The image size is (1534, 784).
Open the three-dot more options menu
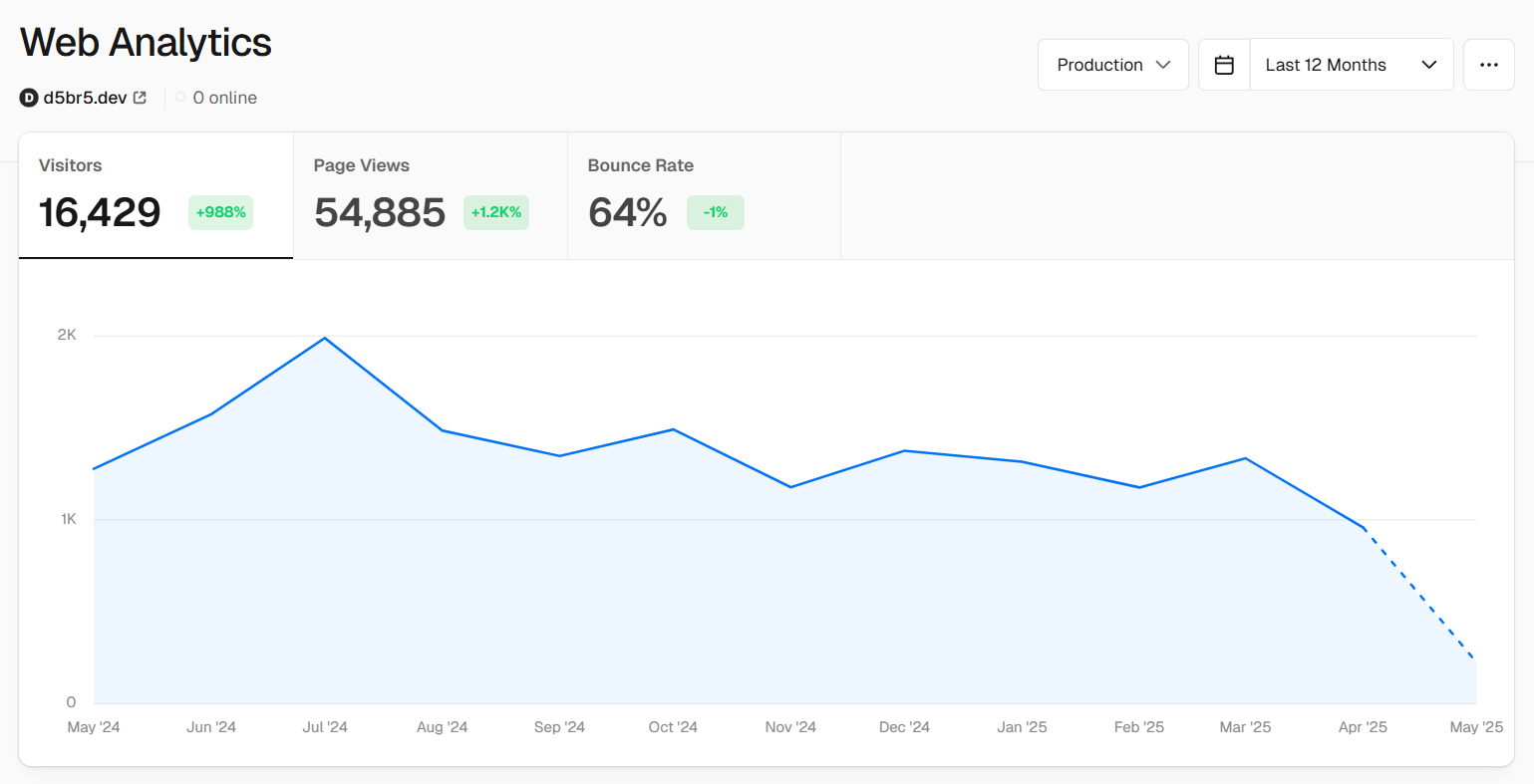(x=1488, y=65)
